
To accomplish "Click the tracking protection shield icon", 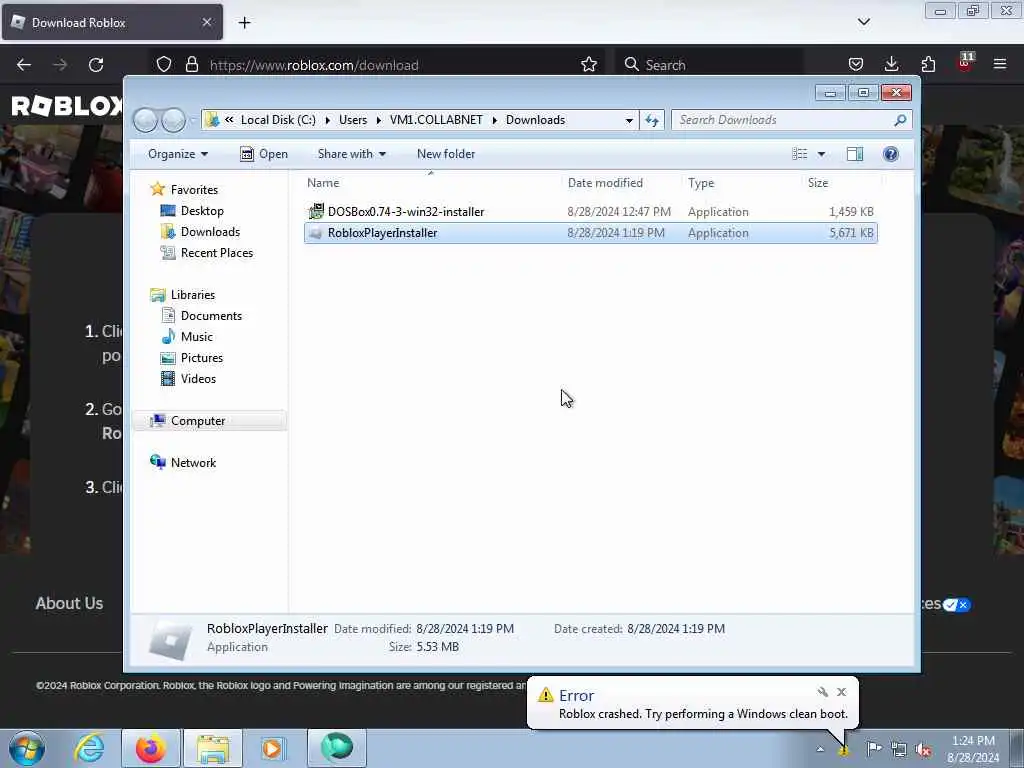I will click(x=164, y=65).
